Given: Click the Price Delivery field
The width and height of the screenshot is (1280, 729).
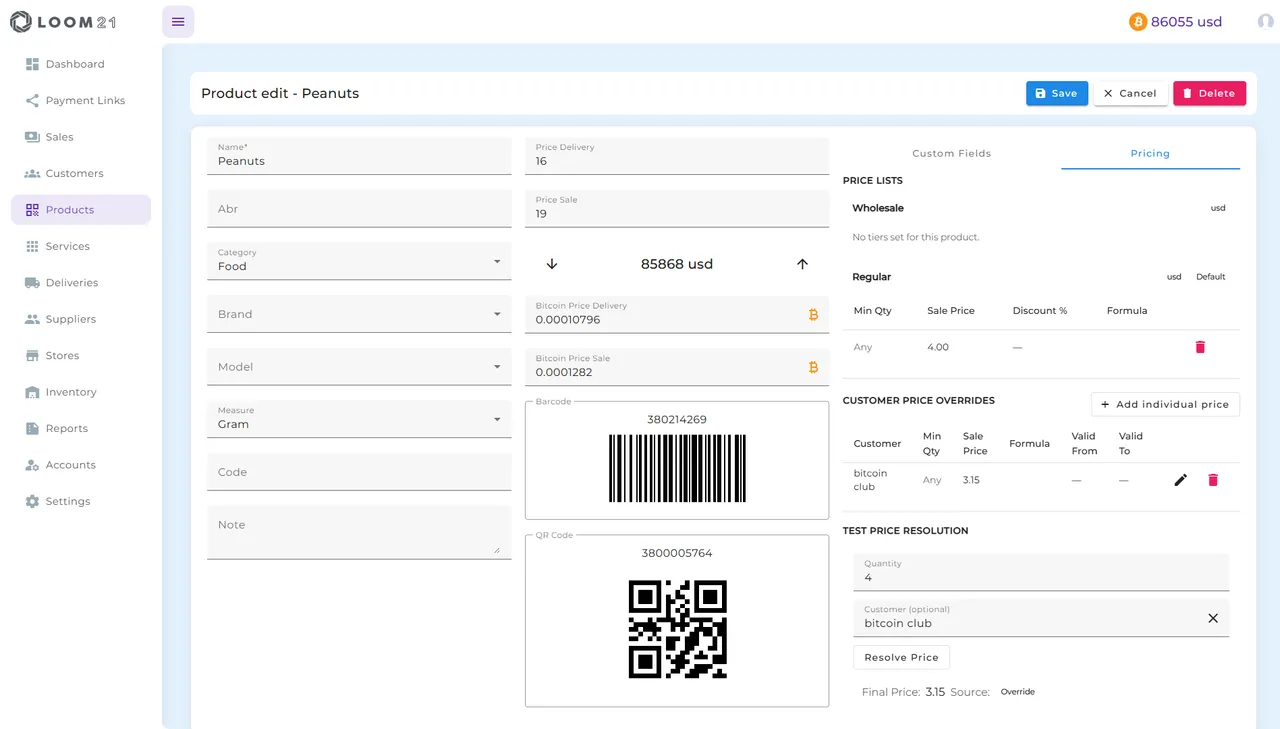Looking at the screenshot, I should point(677,156).
